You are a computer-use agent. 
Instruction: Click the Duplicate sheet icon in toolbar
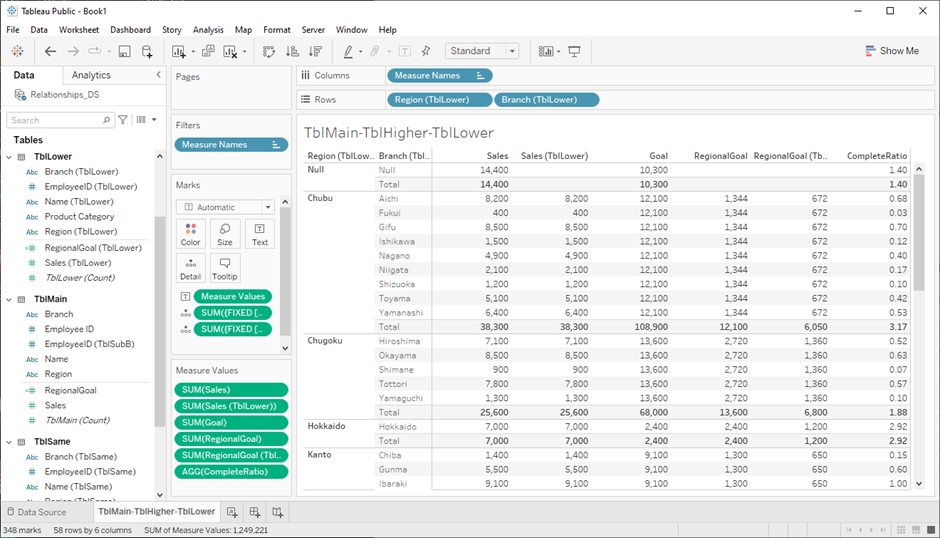[x=208, y=52]
